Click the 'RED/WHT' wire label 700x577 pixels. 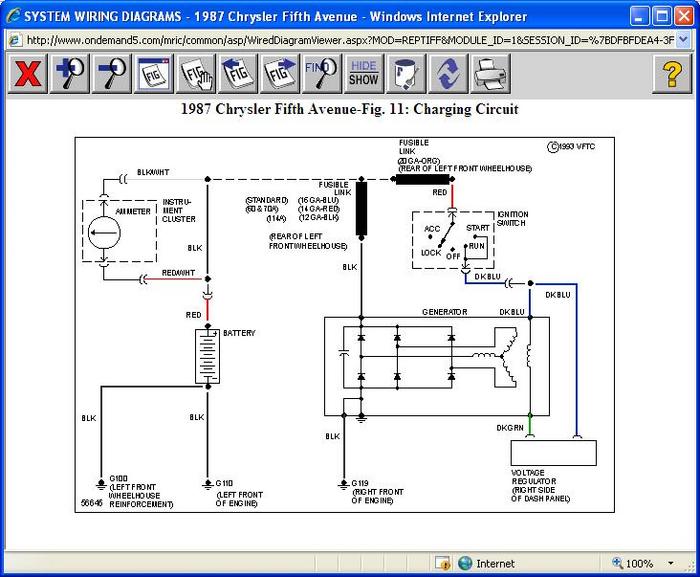pos(178,272)
